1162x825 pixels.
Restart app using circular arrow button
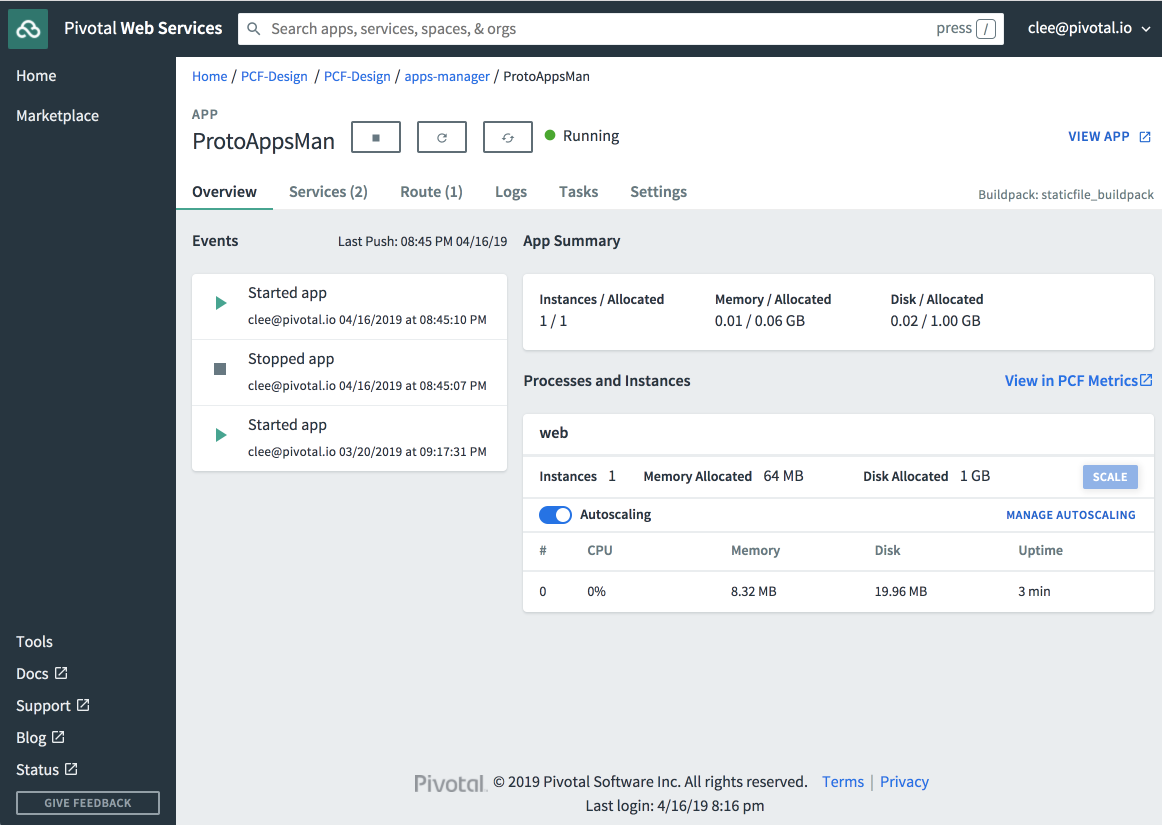(x=442, y=137)
